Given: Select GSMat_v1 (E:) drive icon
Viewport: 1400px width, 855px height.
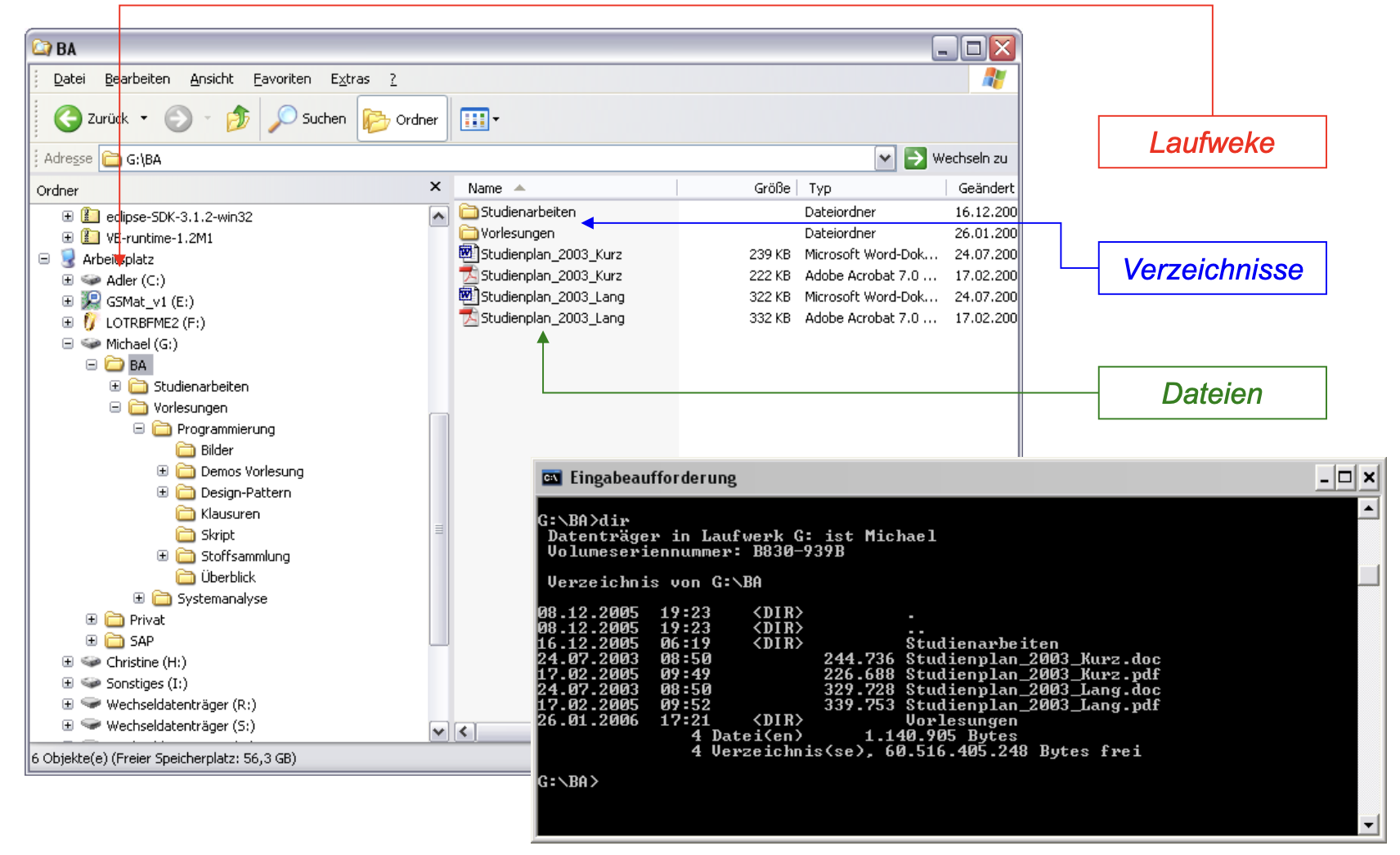Looking at the screenshot, I should [x=91, y=301].
